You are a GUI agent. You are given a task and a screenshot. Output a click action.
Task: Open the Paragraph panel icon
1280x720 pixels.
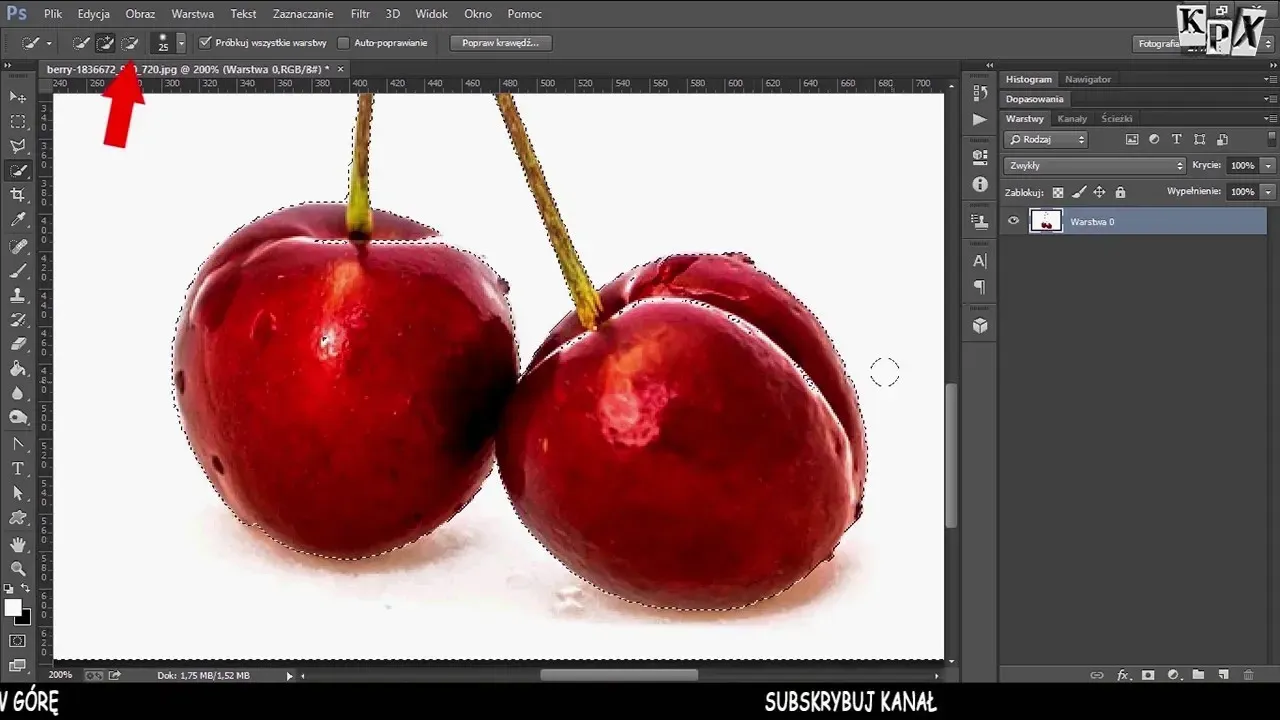pyautogui.click(x=979, y=287)
